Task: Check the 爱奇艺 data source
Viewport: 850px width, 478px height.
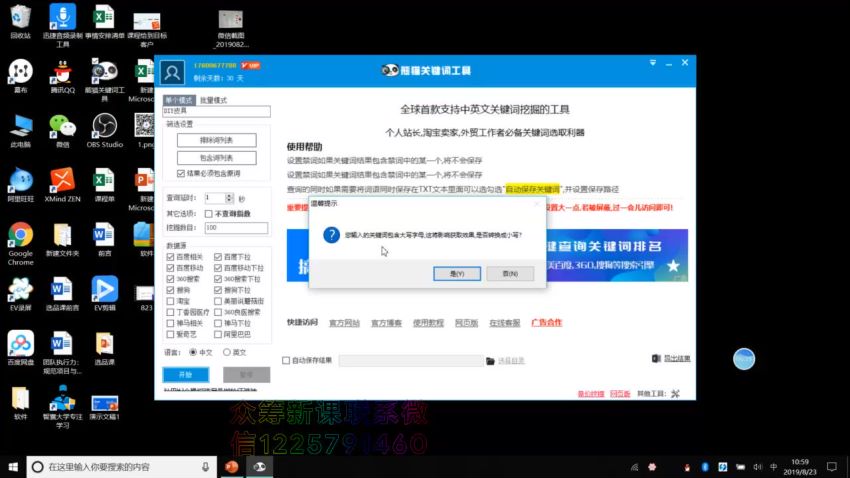Action: pos(170,334)
